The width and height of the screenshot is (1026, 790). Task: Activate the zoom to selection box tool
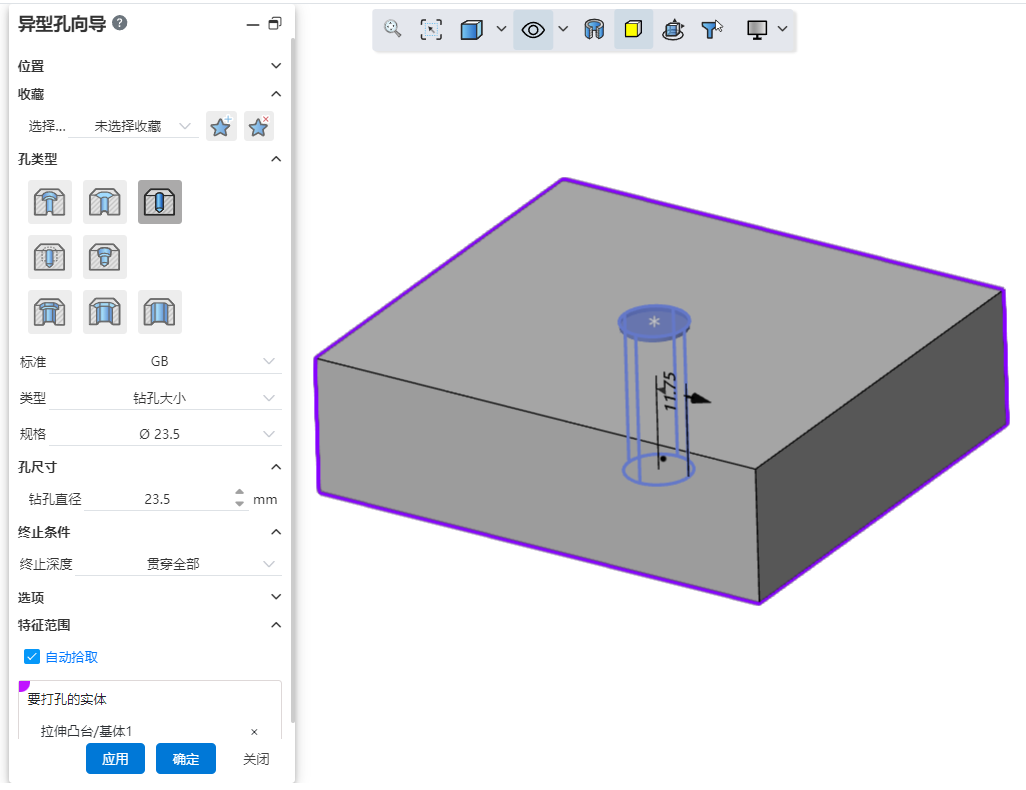pyautogui.click(x=431, y=30)
